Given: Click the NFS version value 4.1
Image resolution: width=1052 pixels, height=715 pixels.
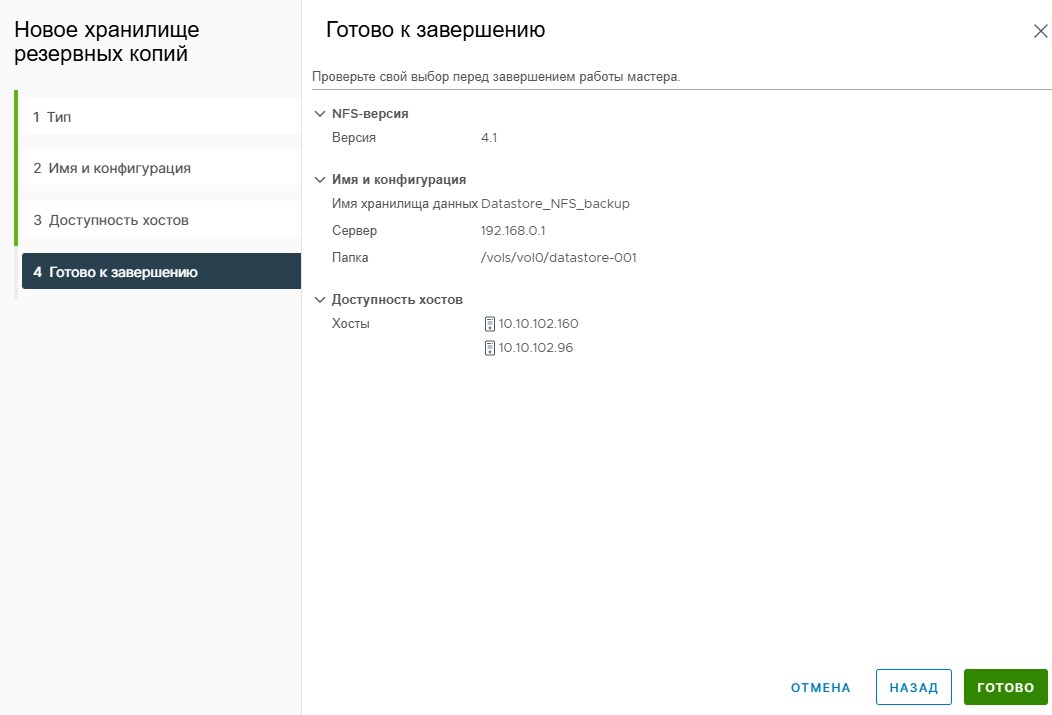Looking at the screenshot, I should pyautogui.click(x=489, y=138).
